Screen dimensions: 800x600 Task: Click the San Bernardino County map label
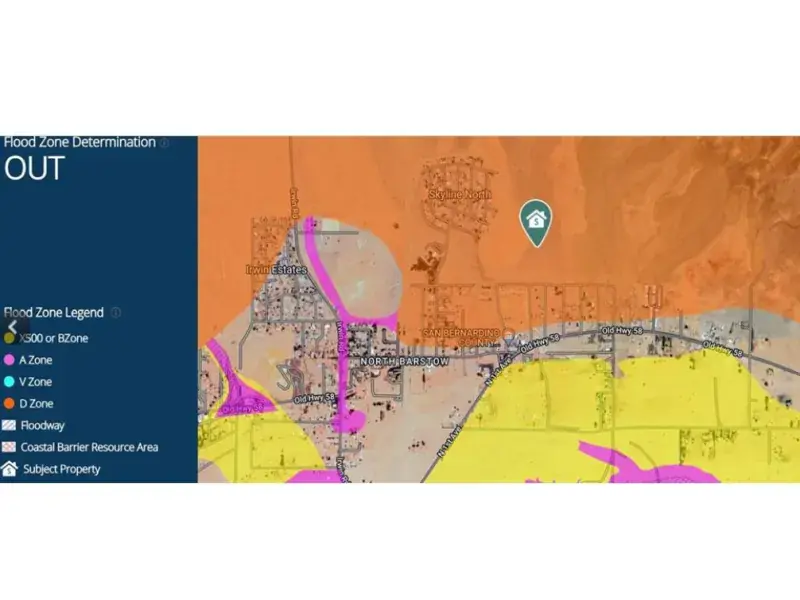coord(459,337)
